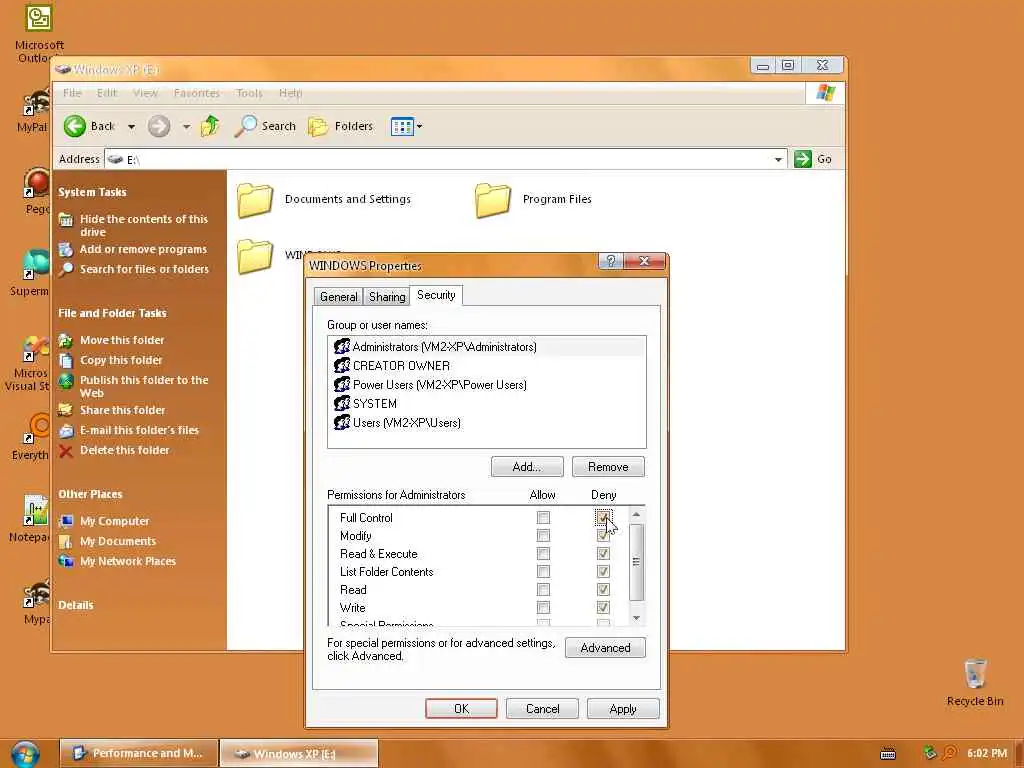
Task: Select the Program Files folder icon
Action: point(492,200)
